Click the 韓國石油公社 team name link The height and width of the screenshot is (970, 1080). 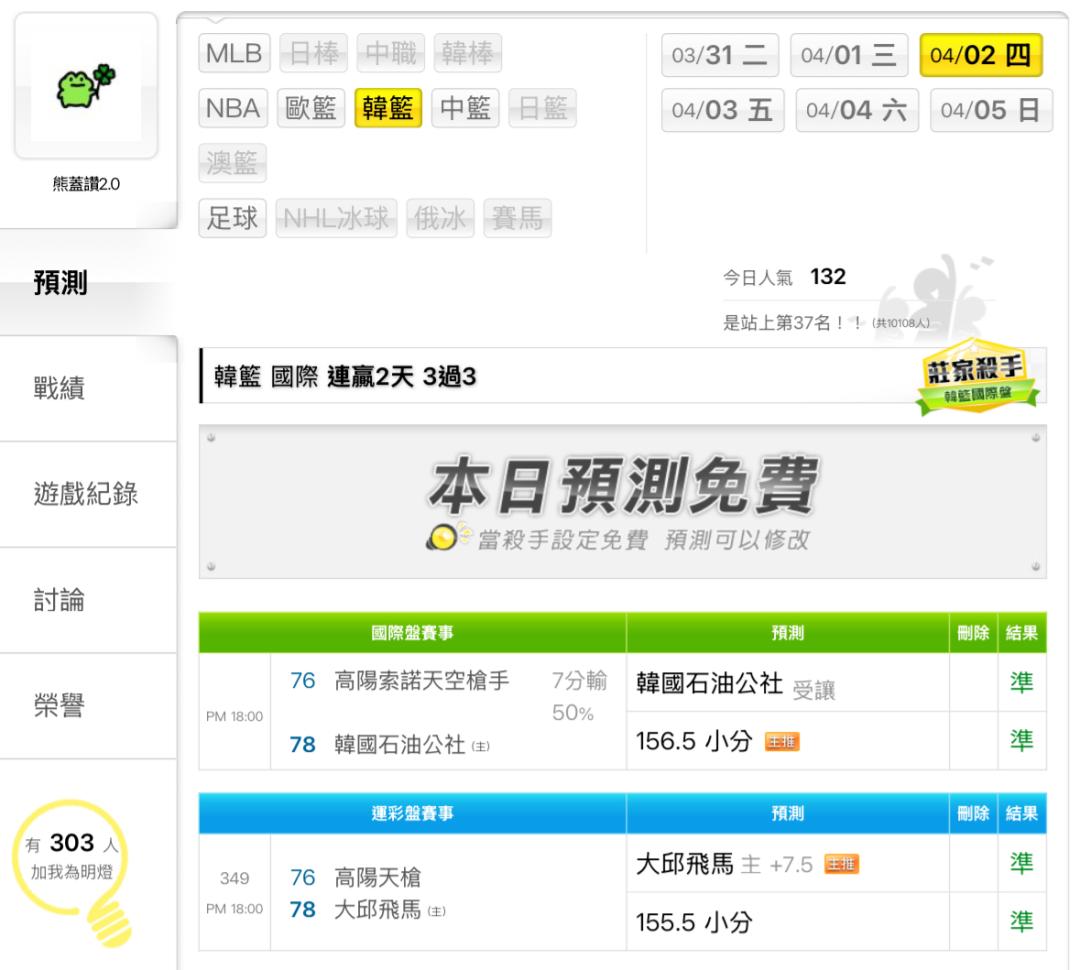(x=399, y=745)
